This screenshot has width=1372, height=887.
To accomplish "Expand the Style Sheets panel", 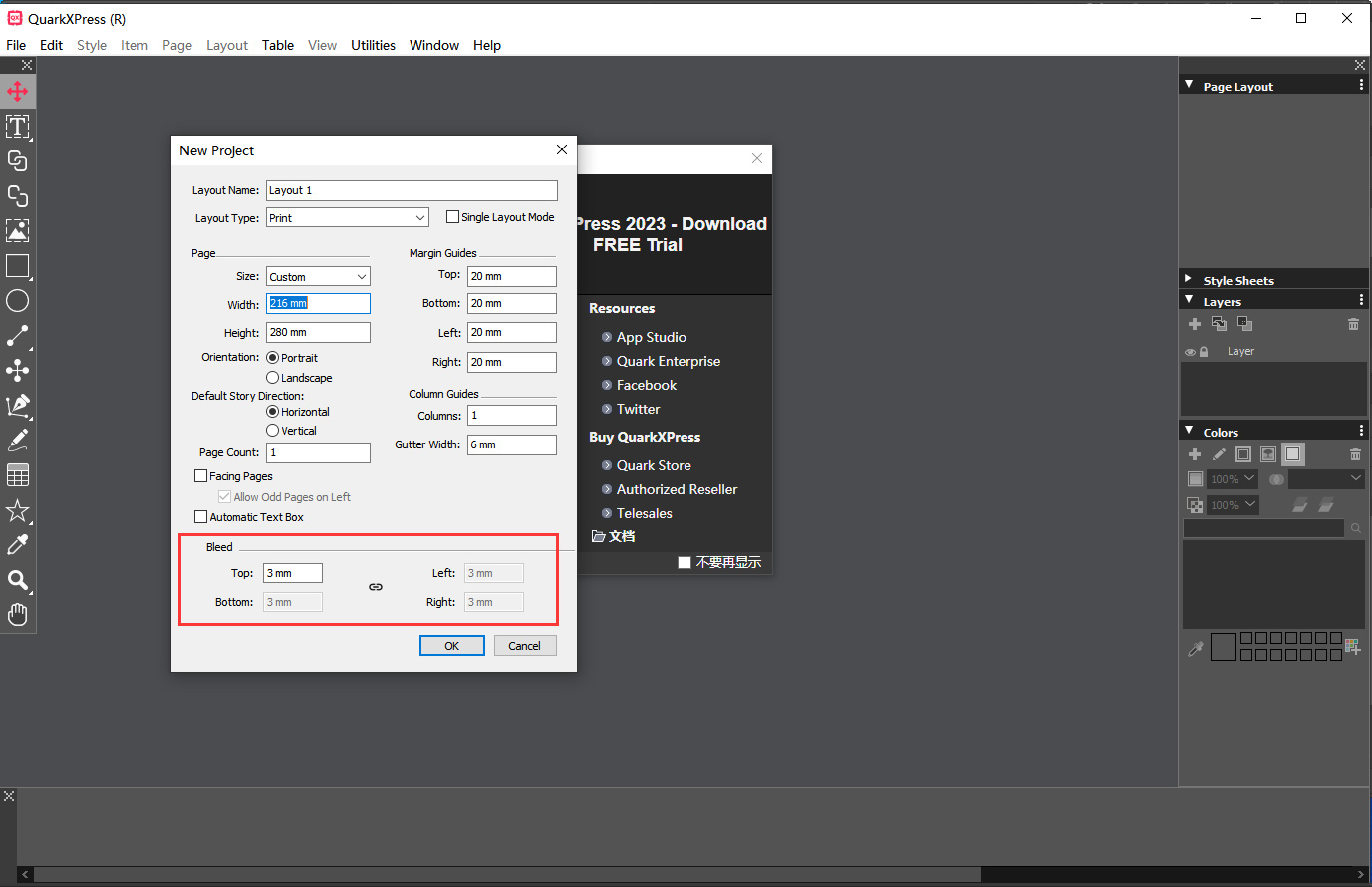I will (x=1189, y=279).
